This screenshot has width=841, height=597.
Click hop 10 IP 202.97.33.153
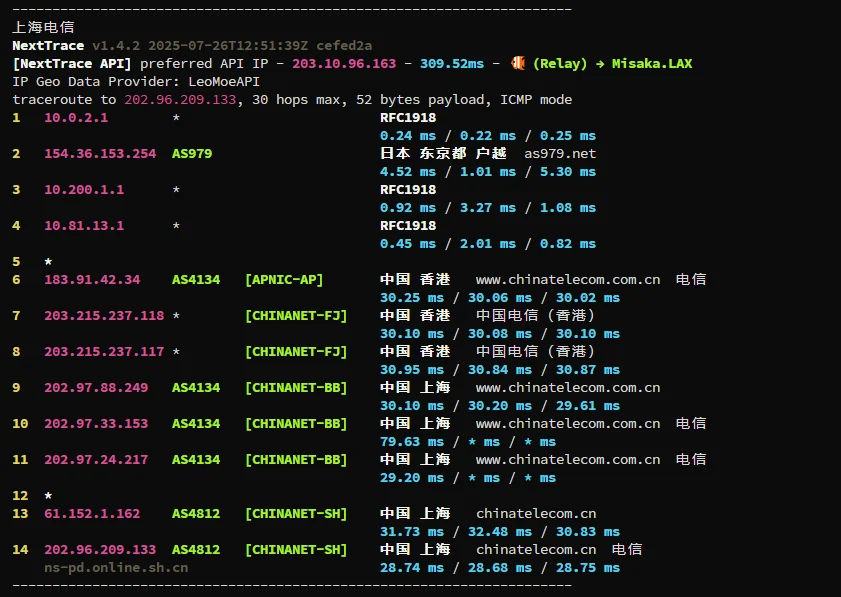[x=96, y=423]
